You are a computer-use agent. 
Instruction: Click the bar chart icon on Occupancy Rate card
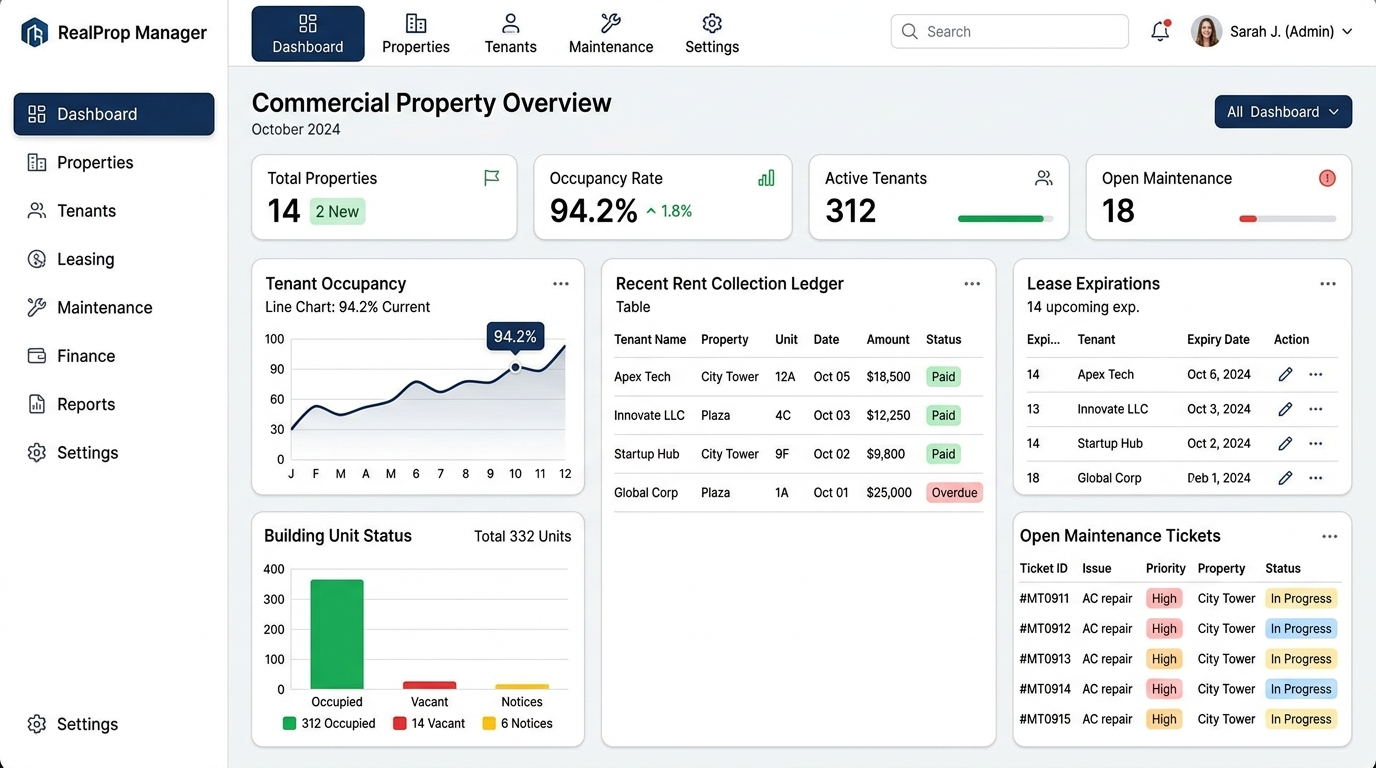766,178
